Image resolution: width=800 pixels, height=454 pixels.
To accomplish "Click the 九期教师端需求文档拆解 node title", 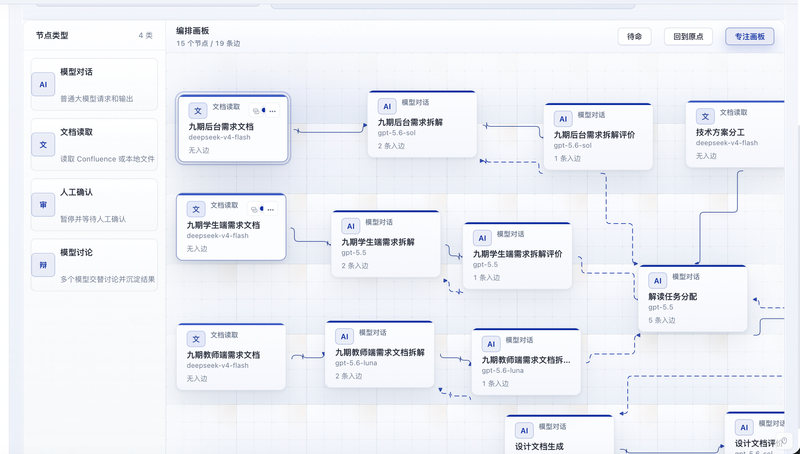I will (x=380, y=352).
